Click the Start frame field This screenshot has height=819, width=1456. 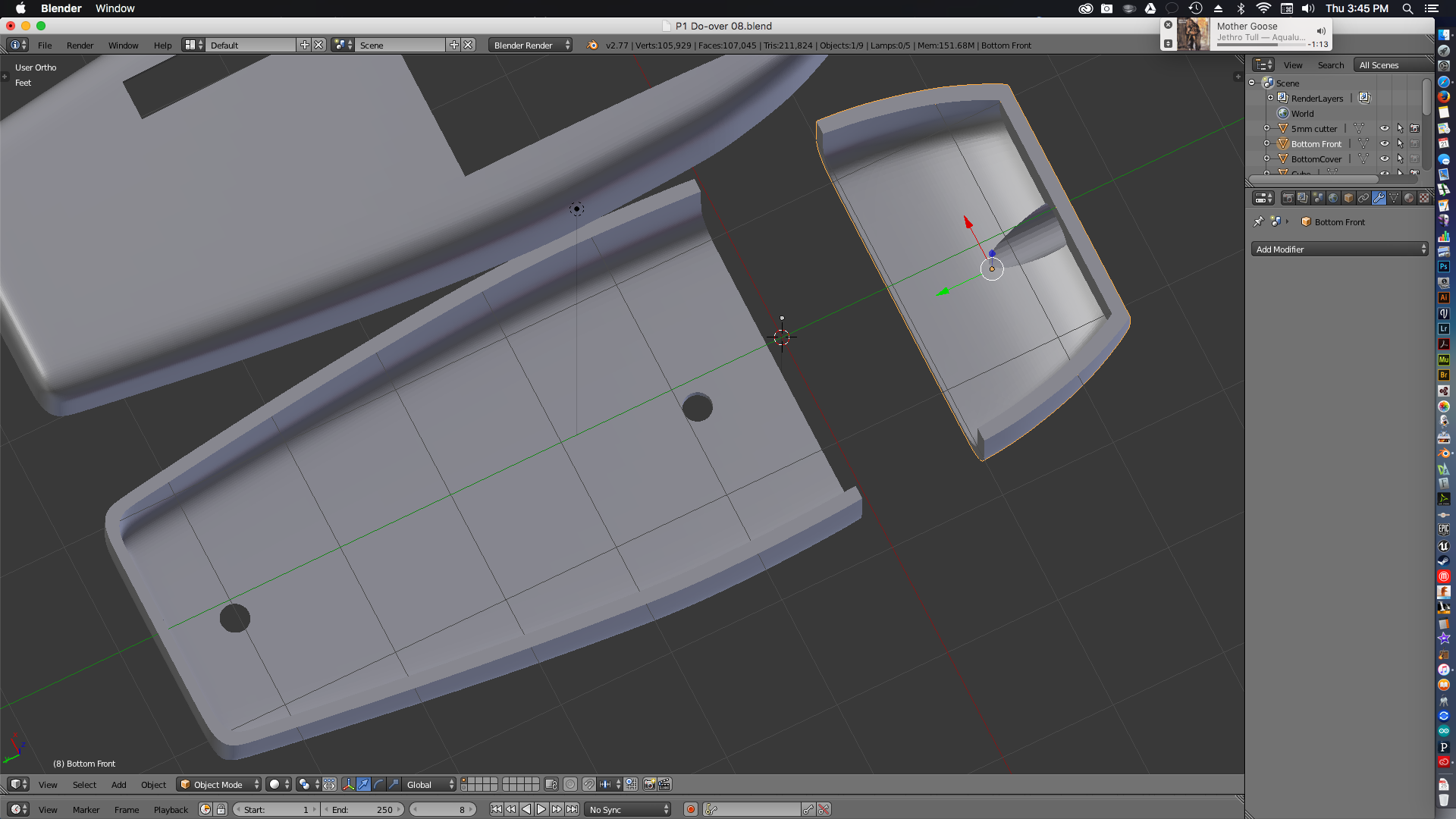click(x=276, y=809)
